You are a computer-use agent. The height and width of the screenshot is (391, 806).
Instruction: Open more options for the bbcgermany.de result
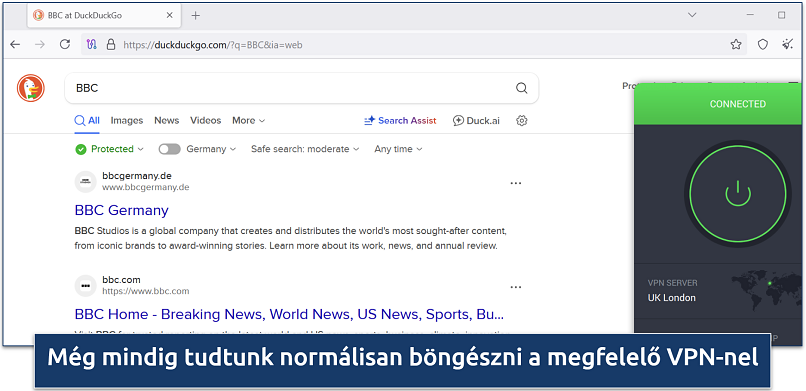[516, 183]
